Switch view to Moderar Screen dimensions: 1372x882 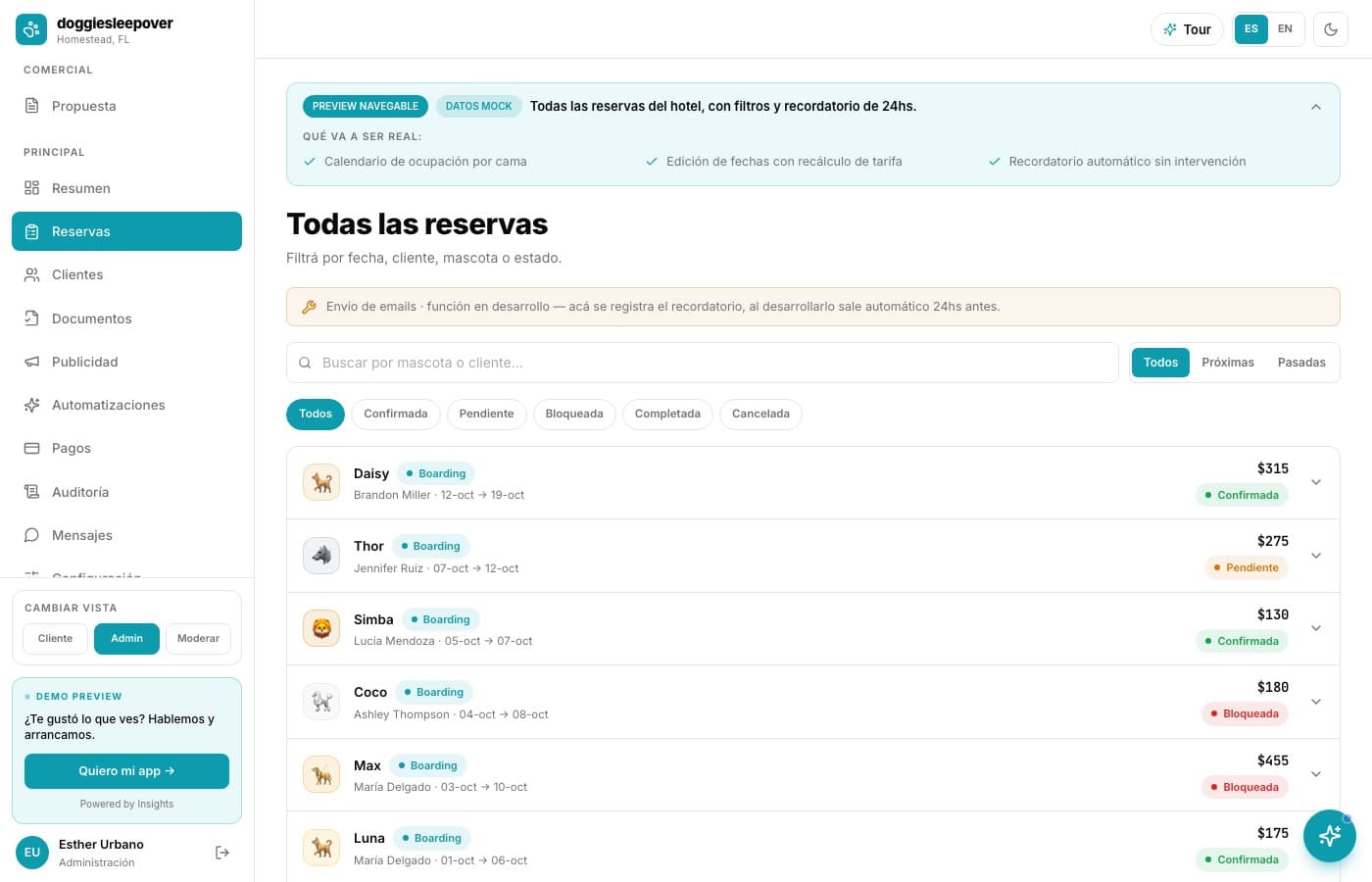pyautogui.click(x=198, y=639)
